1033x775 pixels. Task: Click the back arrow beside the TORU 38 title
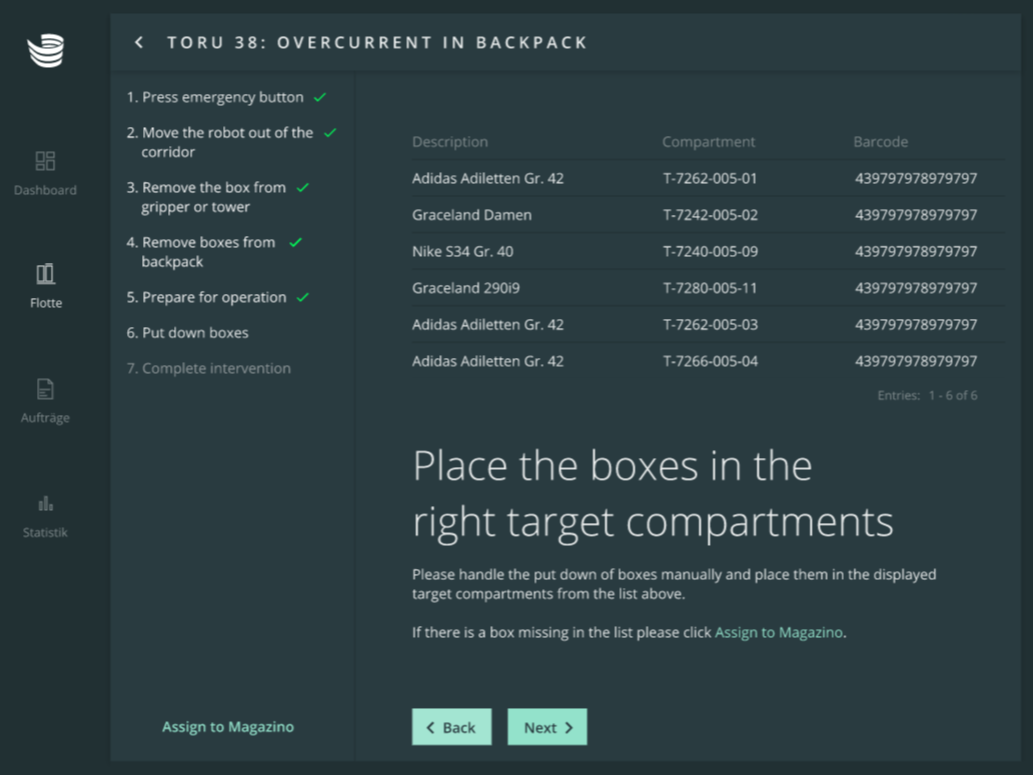(x=139, y=42)
